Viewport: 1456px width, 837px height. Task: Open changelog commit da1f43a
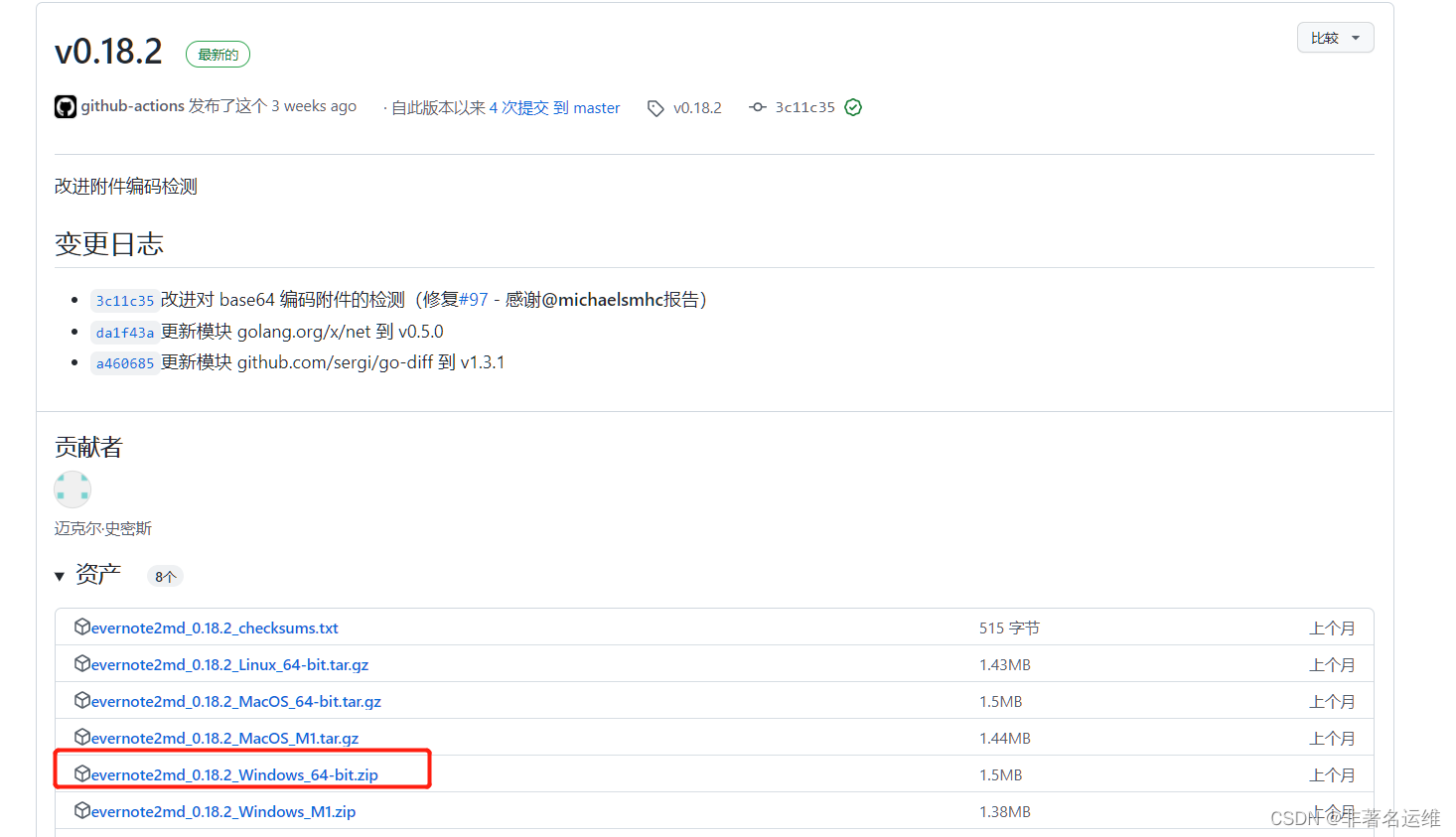pos(125,333)
